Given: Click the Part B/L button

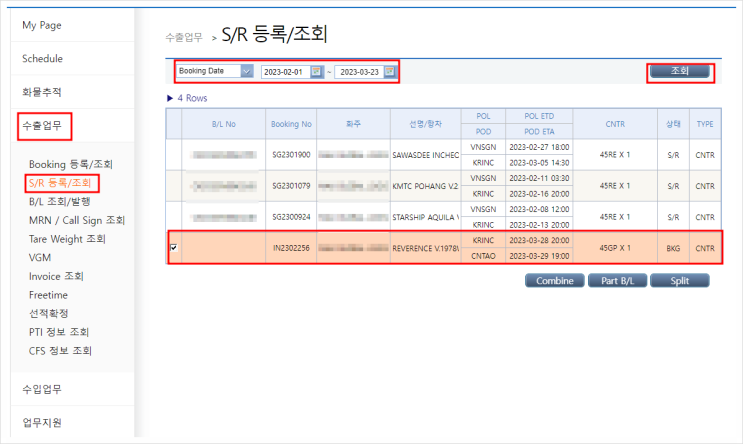Looking at the screenshot, I should click(617, 281).
